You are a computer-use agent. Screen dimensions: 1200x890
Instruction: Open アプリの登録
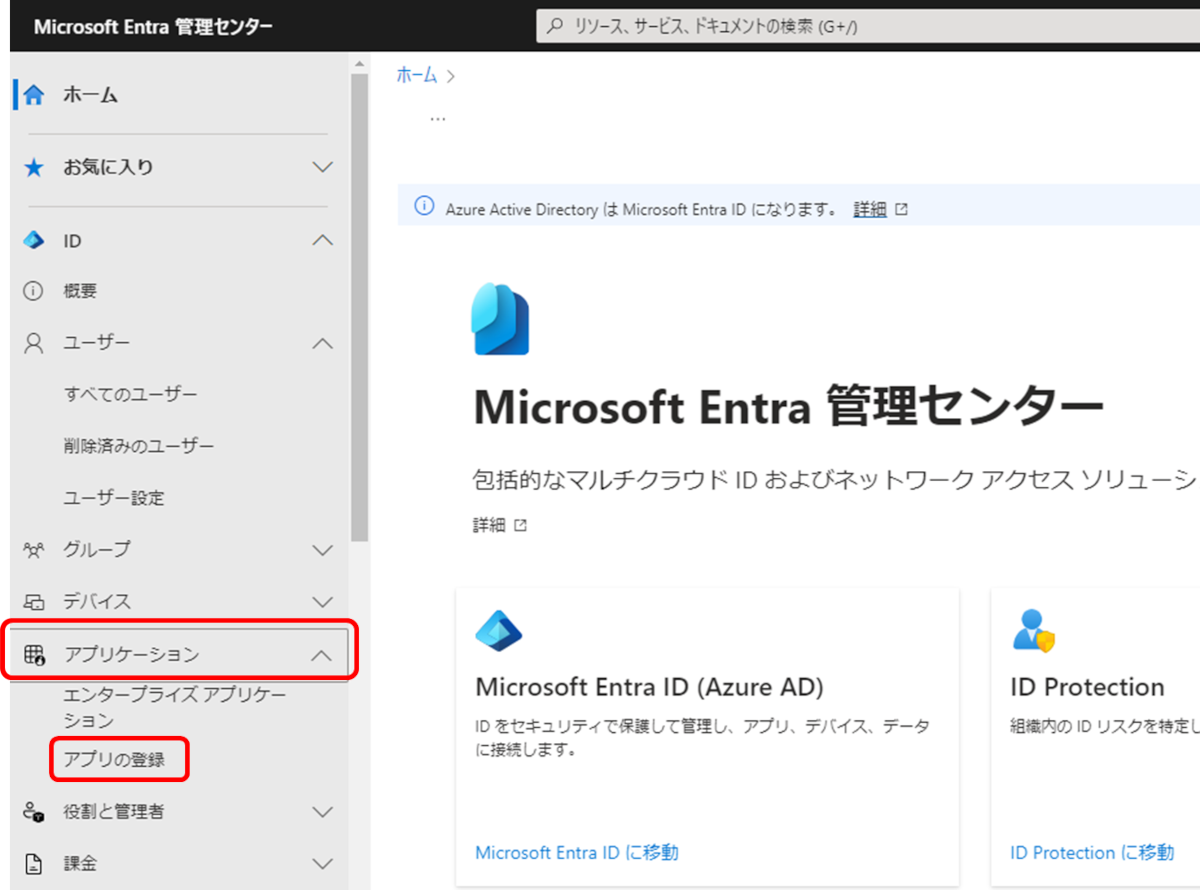[x=114, y=760]
